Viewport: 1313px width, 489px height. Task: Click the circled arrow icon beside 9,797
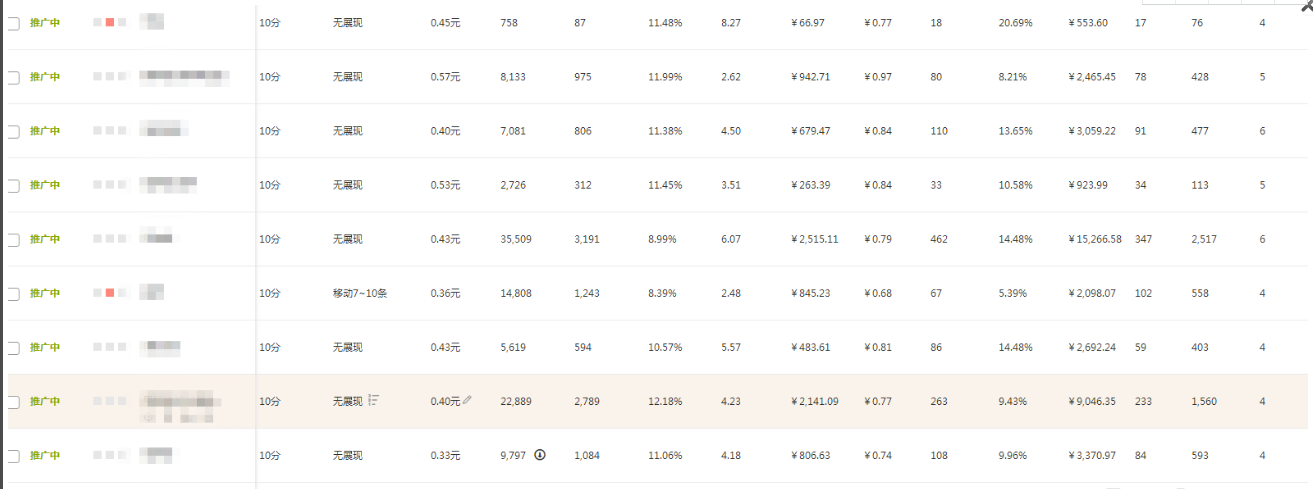tap(540, 455)
